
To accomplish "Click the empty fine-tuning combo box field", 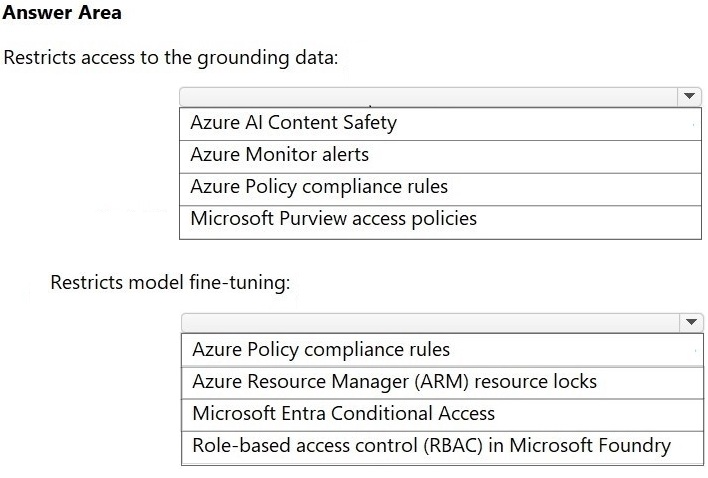I will click(x=431, y=323).
